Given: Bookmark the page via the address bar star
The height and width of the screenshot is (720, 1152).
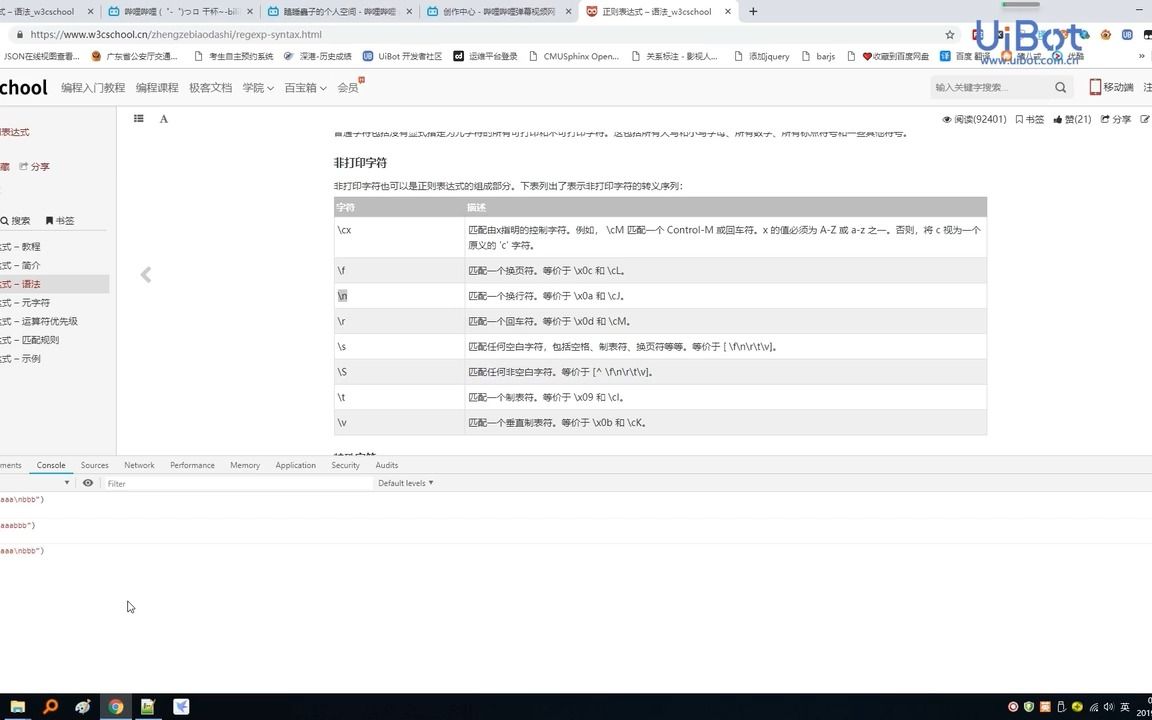Looking at the screenshot, I should click(948, 34).
